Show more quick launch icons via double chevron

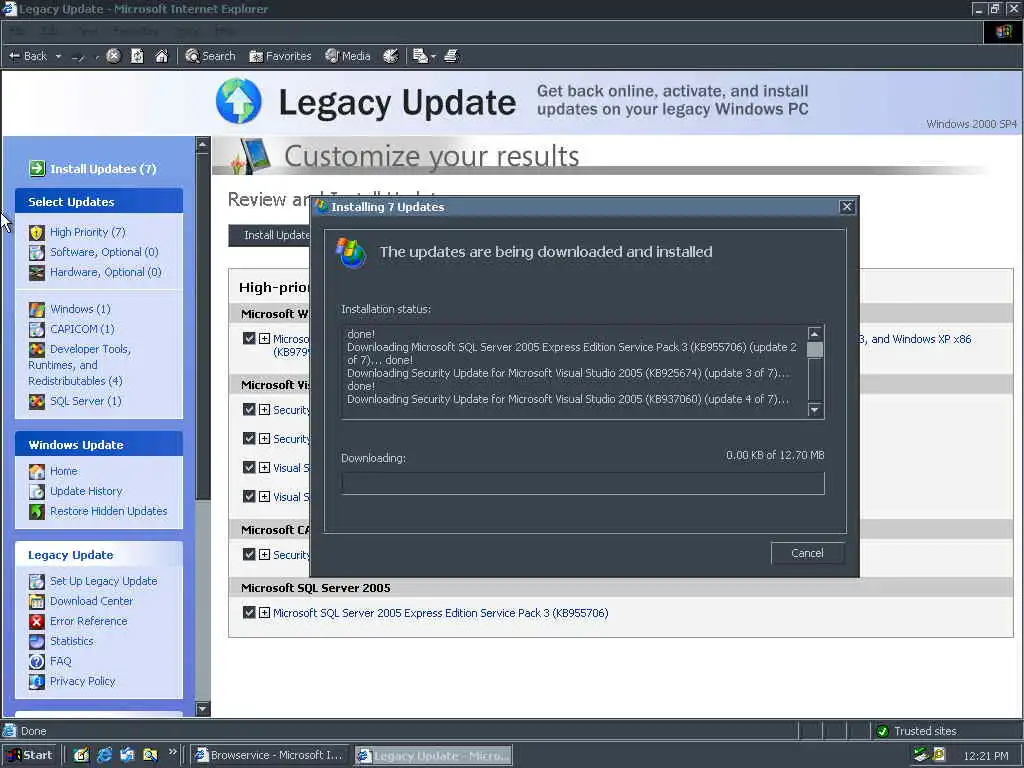coord(172,752)
